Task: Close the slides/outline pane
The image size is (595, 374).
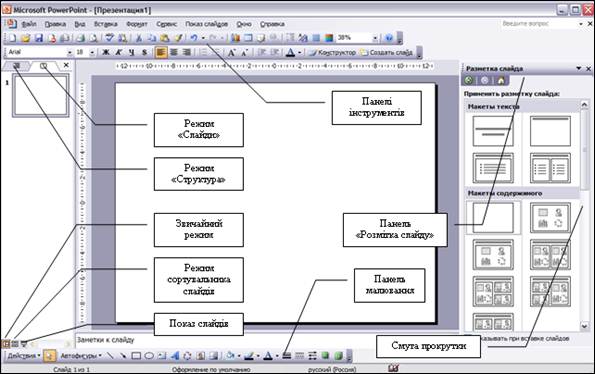Action: pos(66,65)
